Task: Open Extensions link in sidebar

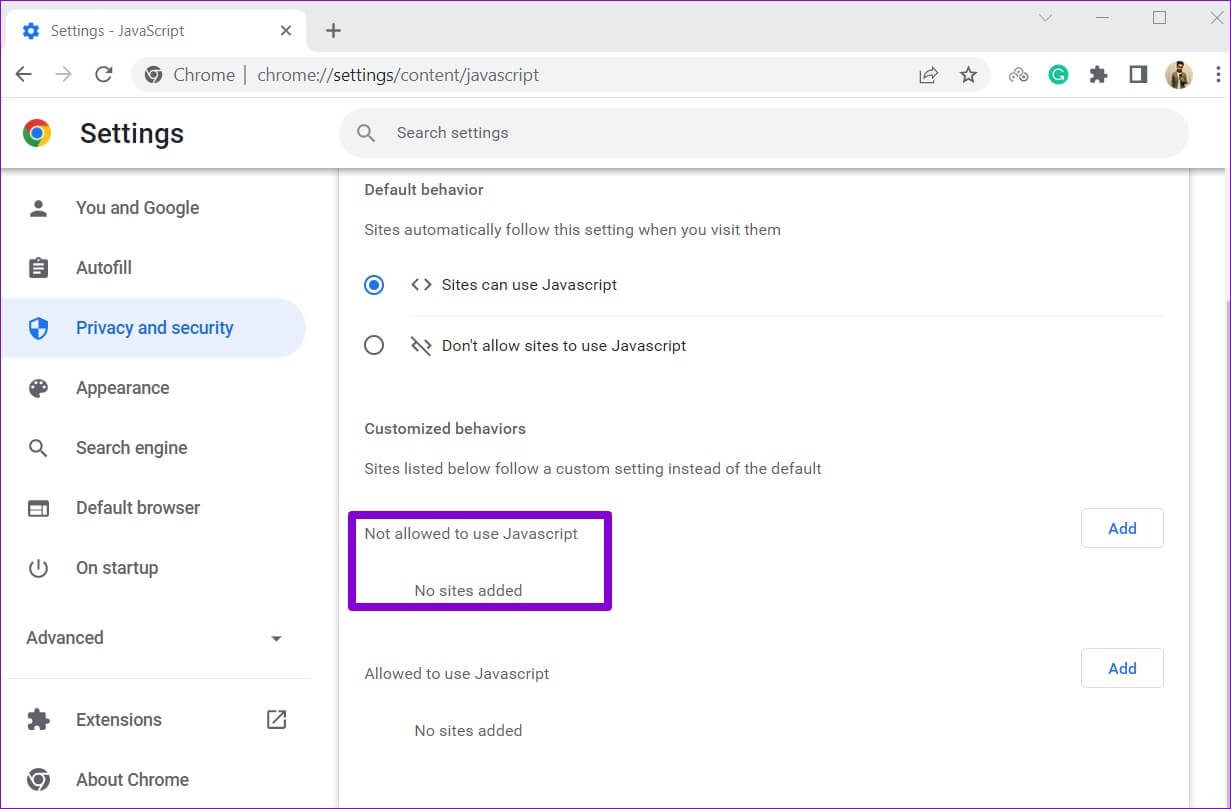Action: coord(118,720)
